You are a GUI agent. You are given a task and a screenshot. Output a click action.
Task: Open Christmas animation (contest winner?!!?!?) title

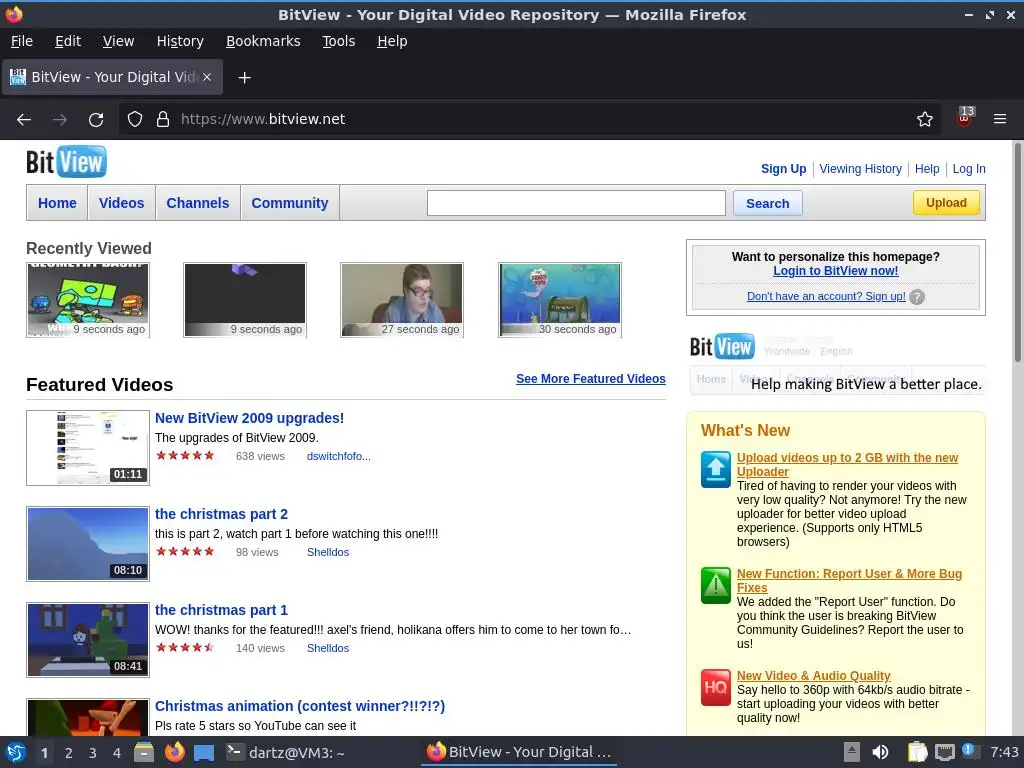coord(300,706)
